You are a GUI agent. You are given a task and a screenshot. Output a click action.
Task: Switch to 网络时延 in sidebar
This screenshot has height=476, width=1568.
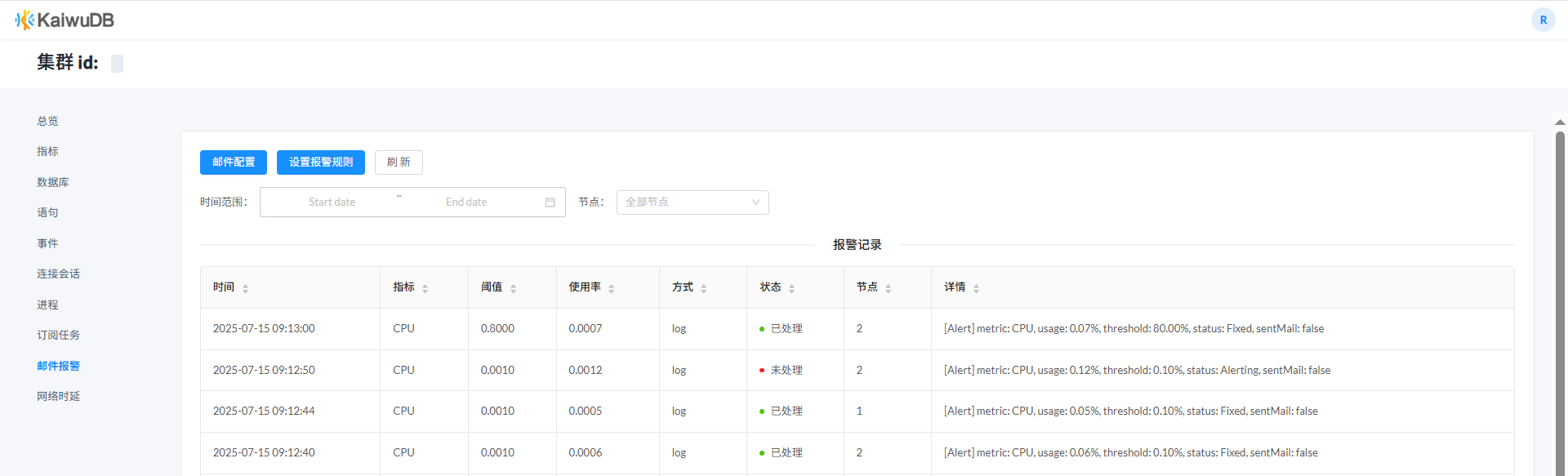pos(58,396)
